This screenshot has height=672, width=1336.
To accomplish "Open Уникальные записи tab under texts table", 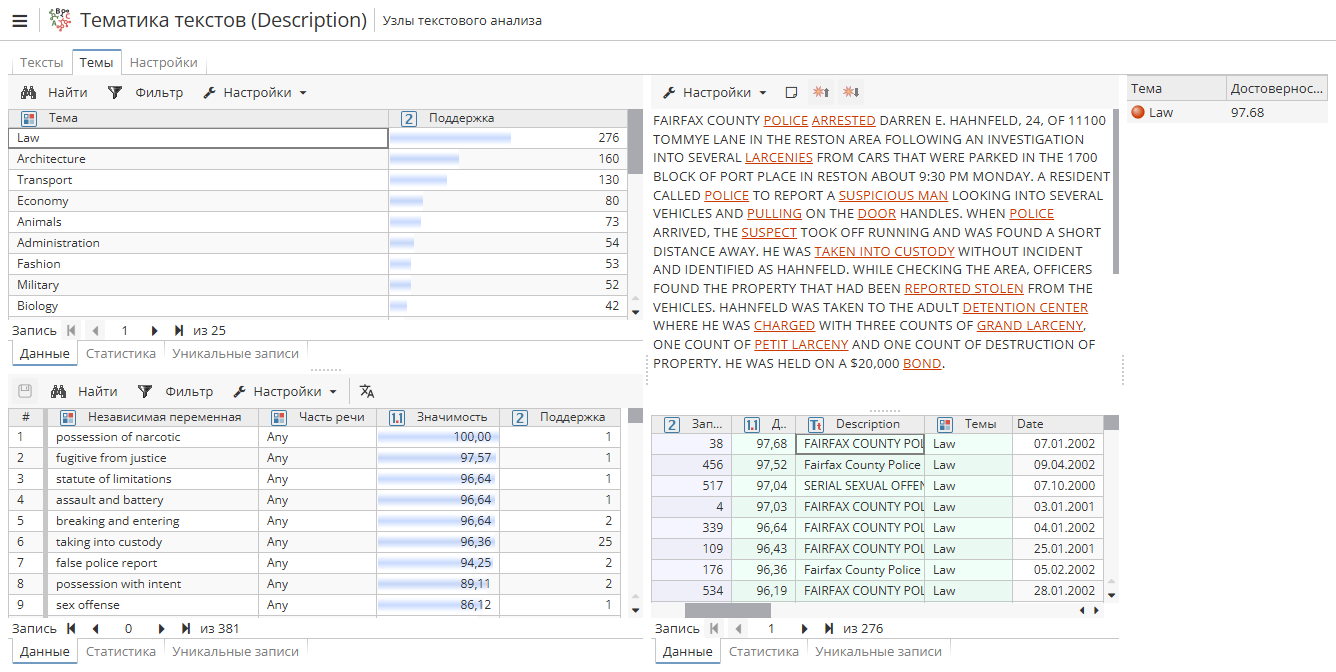I will pos(878,651).
